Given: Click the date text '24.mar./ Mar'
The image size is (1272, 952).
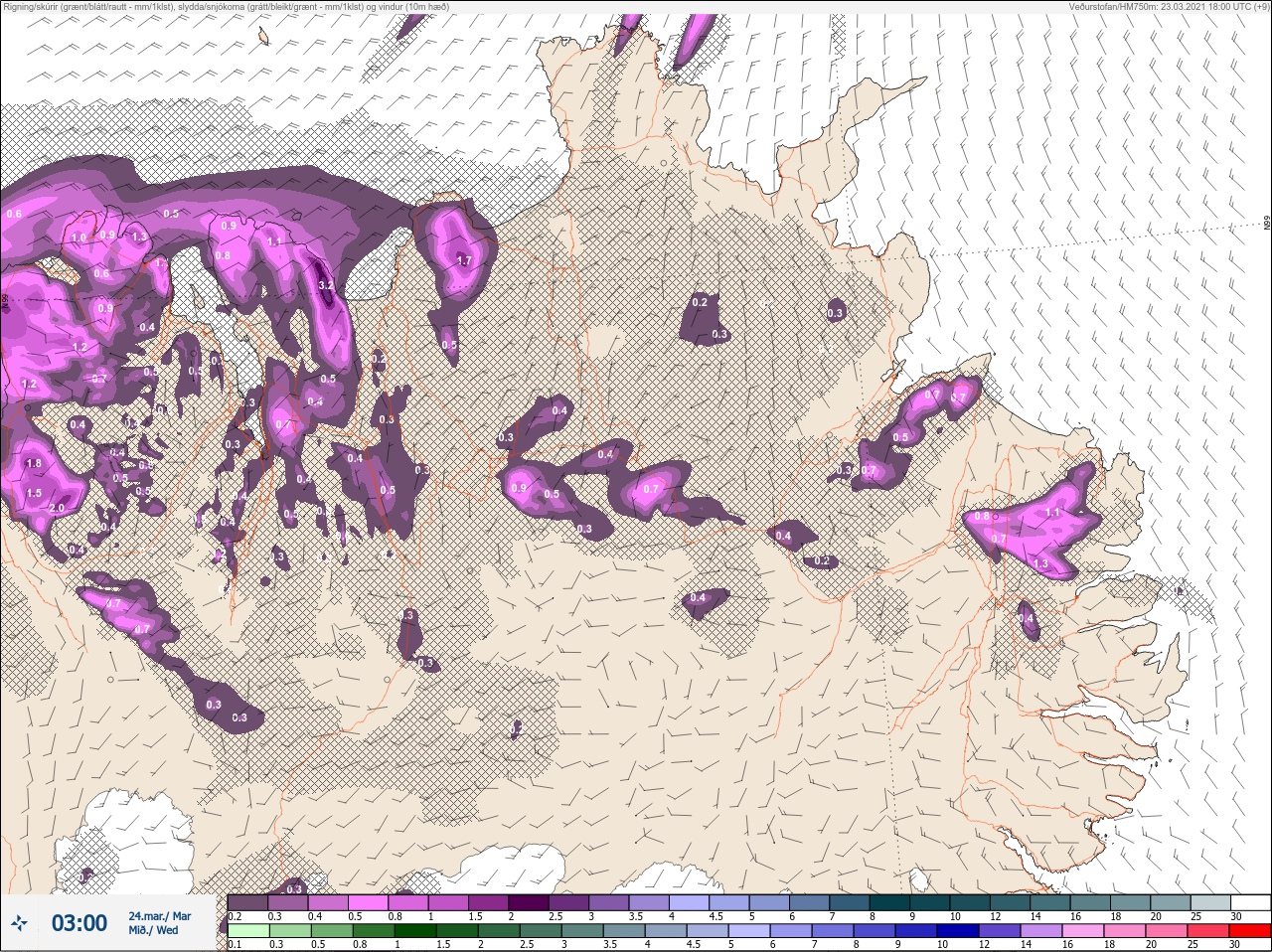Looking at the screenshot, I should (x=159, y=916).
